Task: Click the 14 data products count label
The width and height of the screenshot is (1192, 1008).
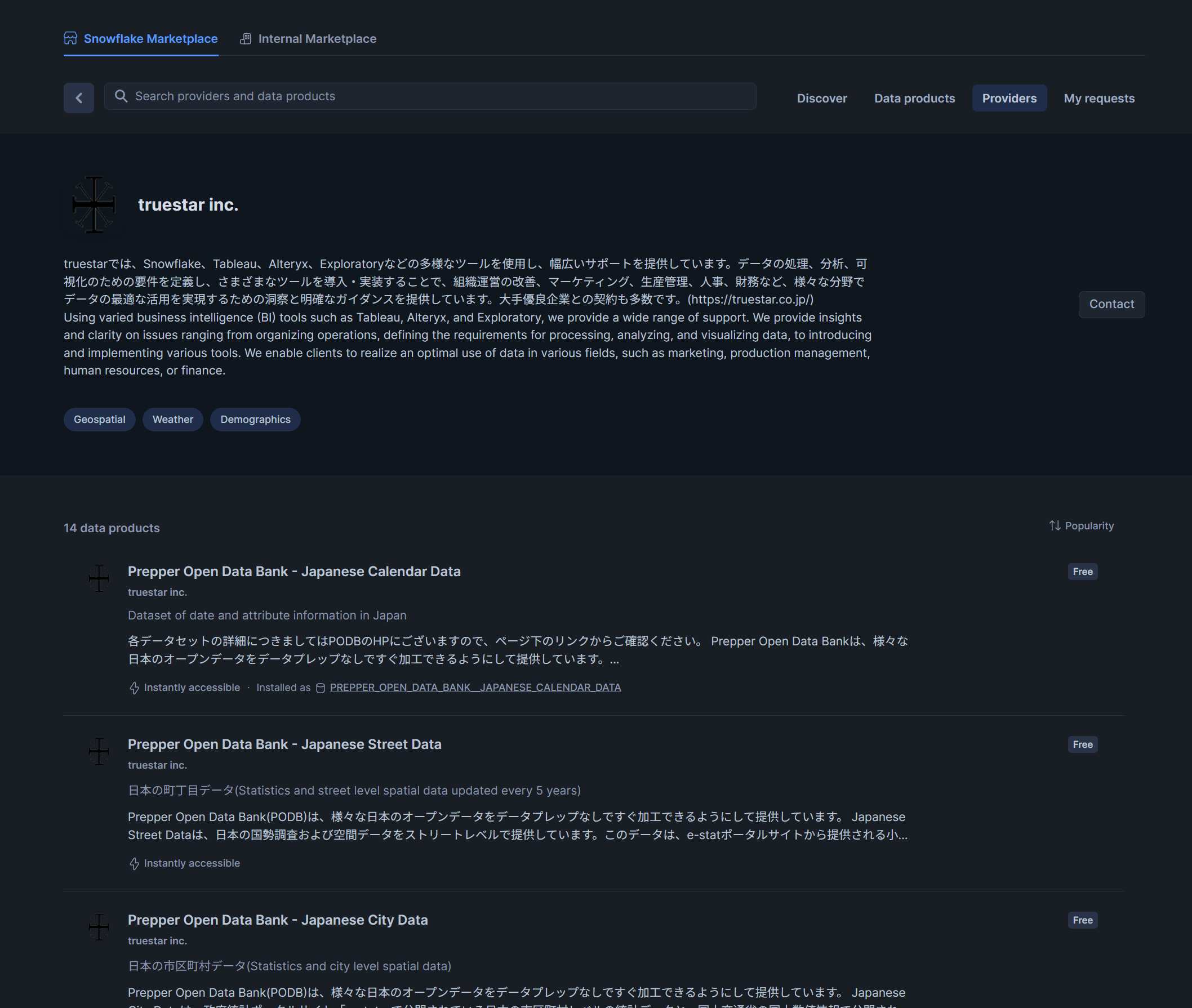Action: (x=112, y=528)
